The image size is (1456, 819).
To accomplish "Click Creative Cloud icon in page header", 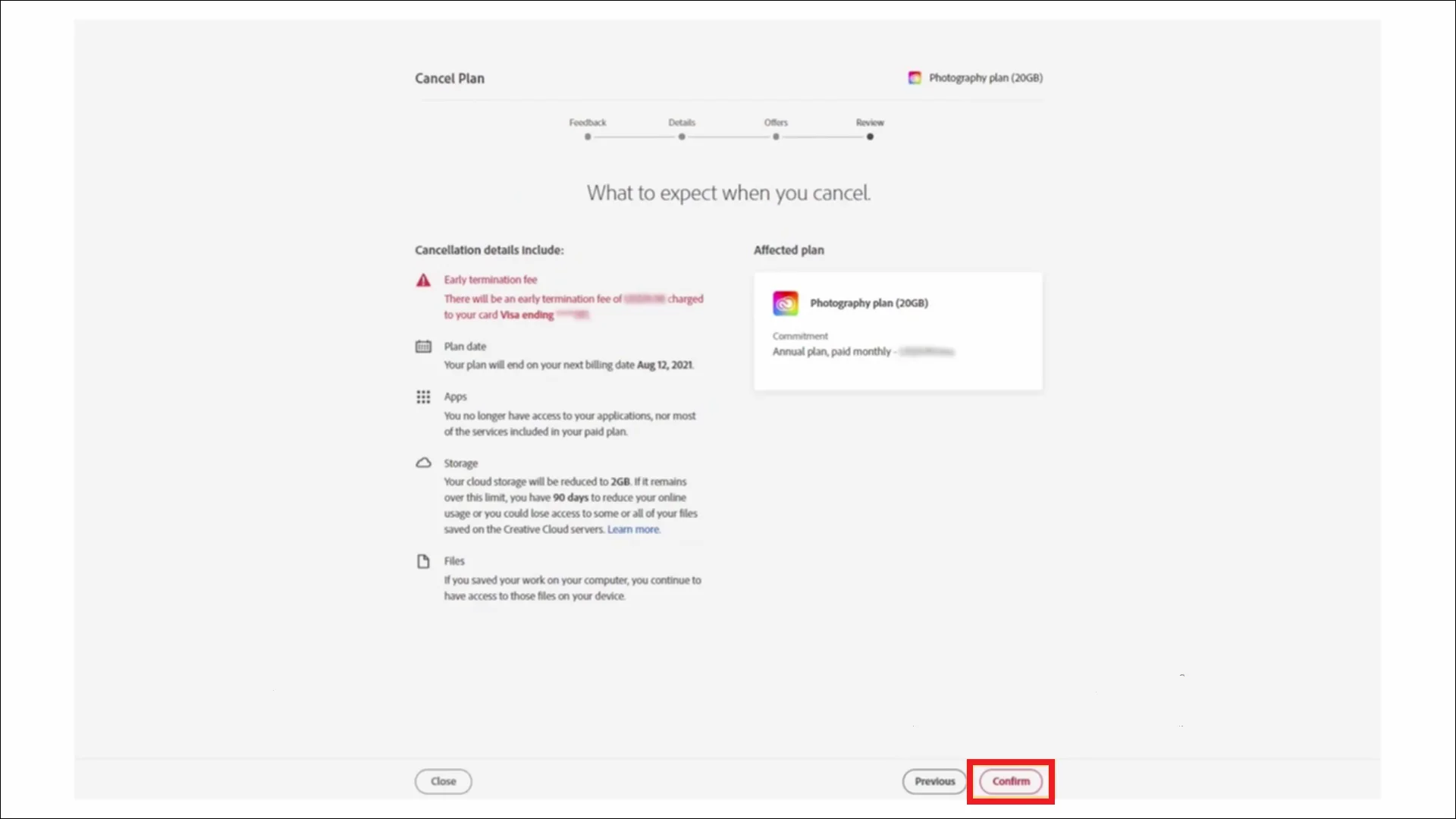I will (915, 78).
